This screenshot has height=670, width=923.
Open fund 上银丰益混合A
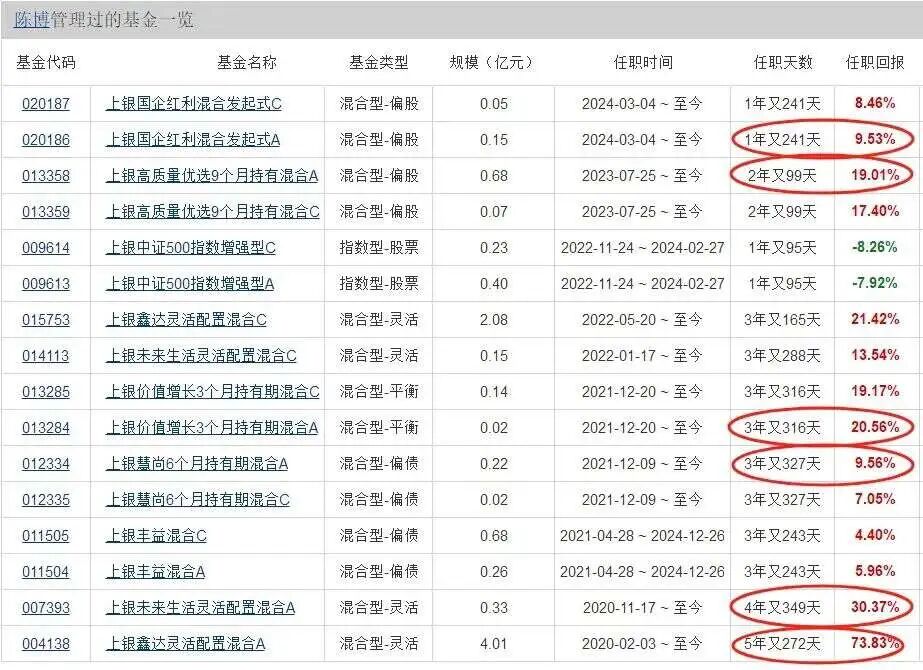(x=155, y=572)
